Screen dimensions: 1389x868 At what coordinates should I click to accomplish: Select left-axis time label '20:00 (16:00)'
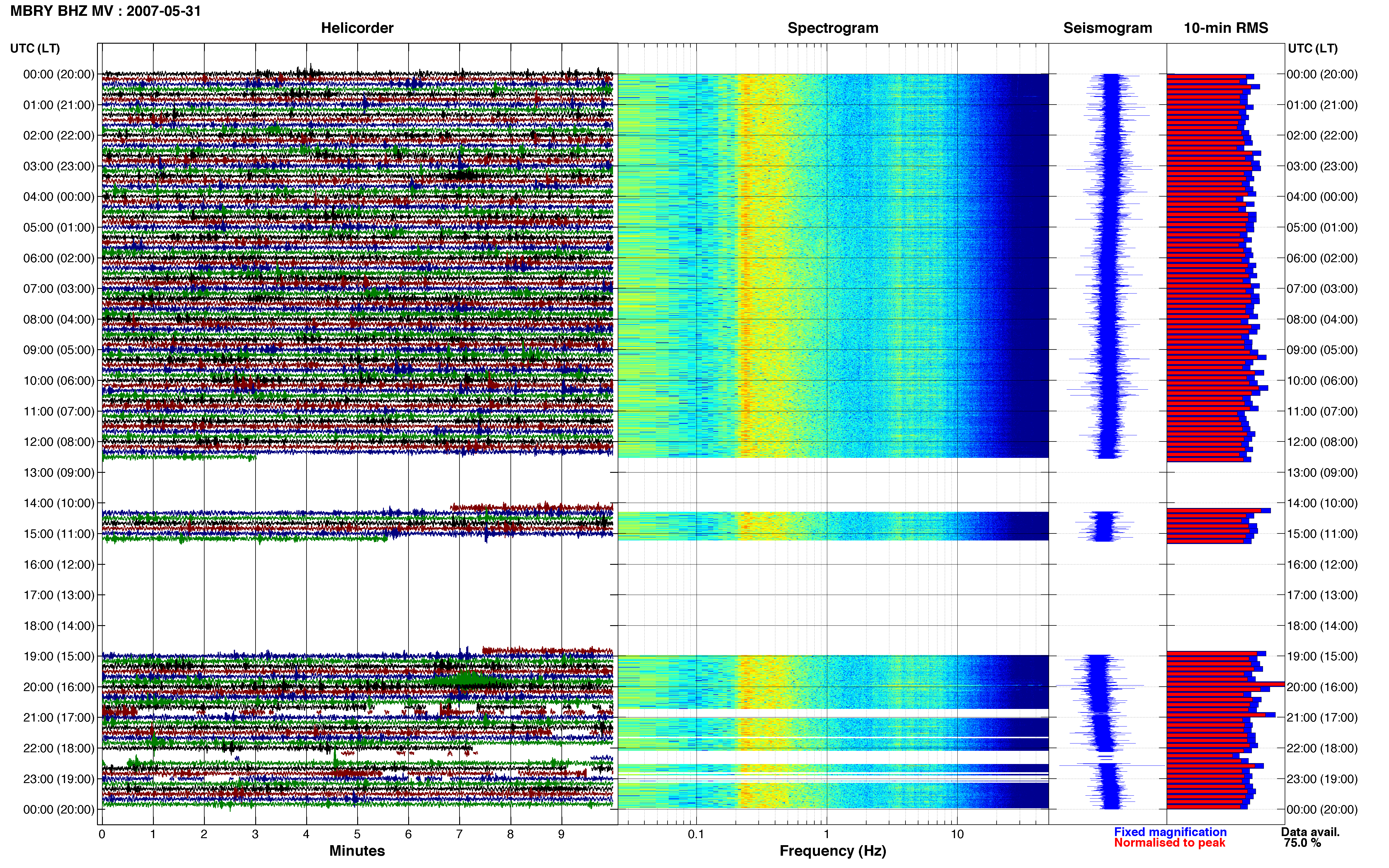[59, 687]
